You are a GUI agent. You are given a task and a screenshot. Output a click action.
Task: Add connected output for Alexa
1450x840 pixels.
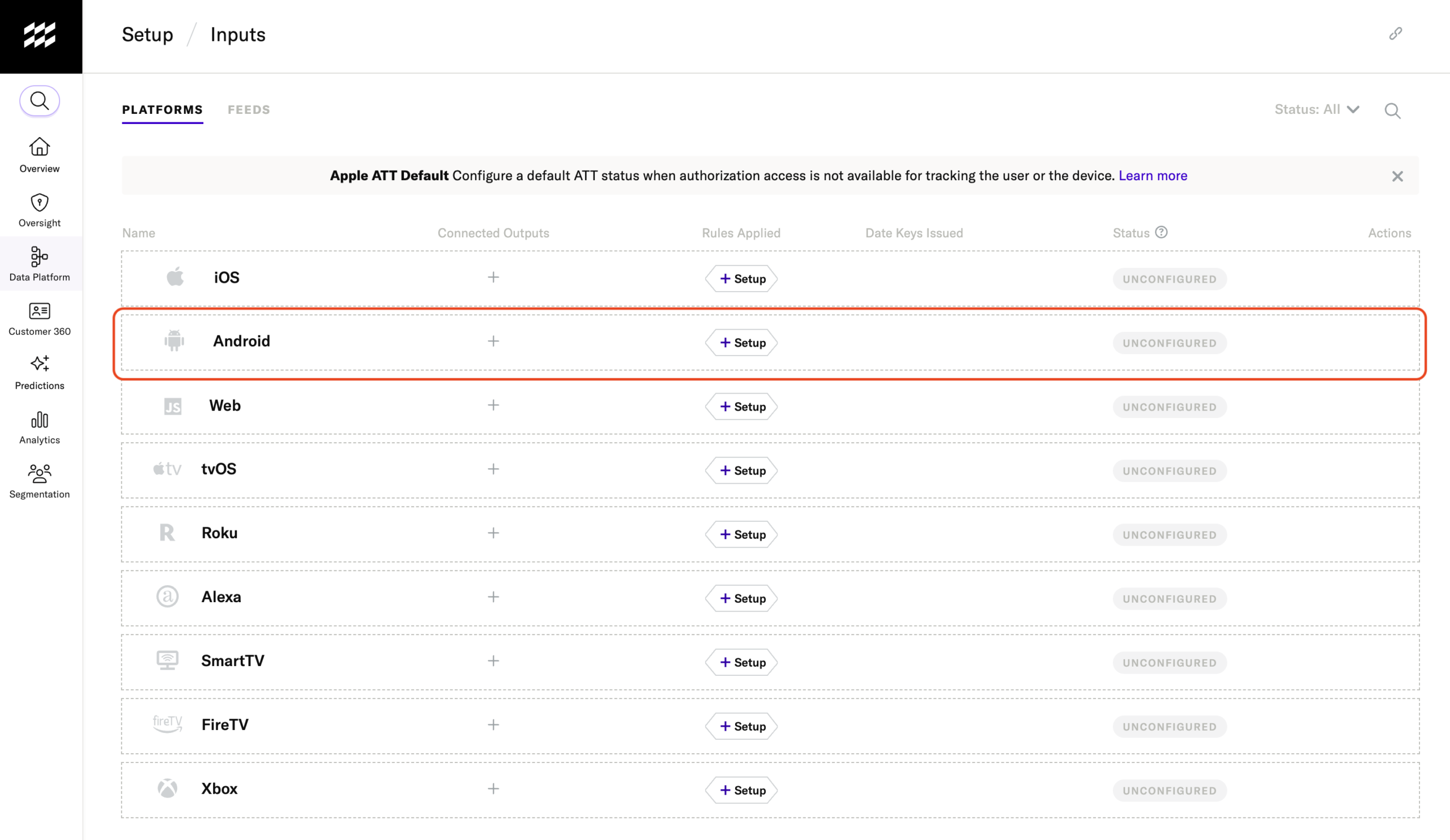493,596
